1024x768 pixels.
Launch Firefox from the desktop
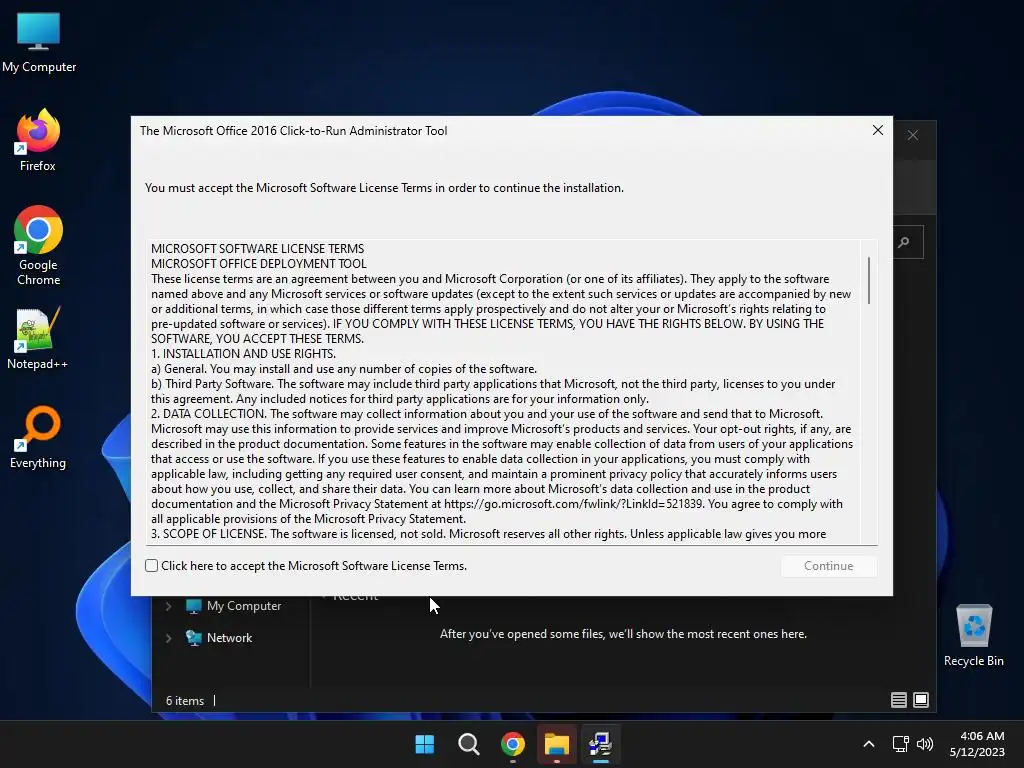38,140
